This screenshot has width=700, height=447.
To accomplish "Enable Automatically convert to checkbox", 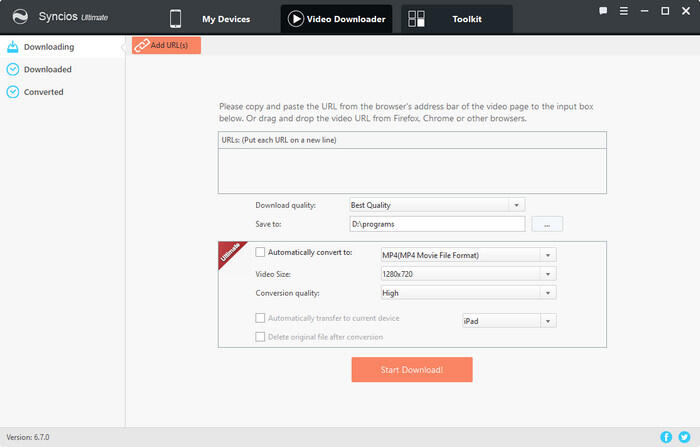I will (x=261, y=253).
